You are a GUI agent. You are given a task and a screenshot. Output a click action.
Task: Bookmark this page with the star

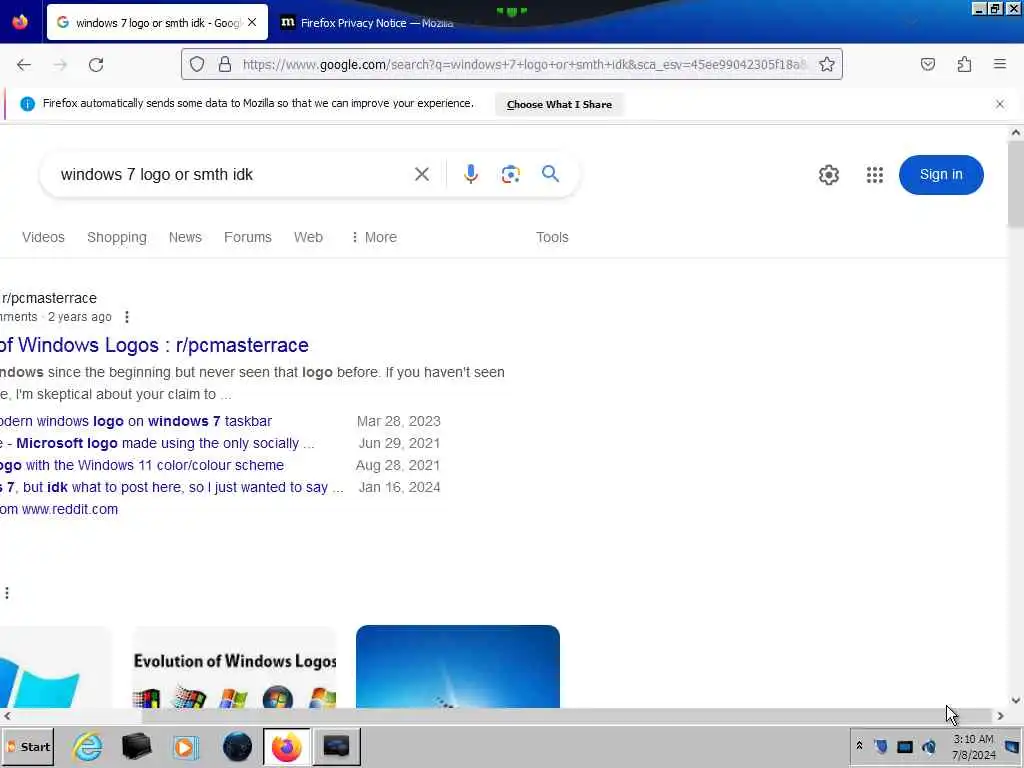click(x=827, y=64)
